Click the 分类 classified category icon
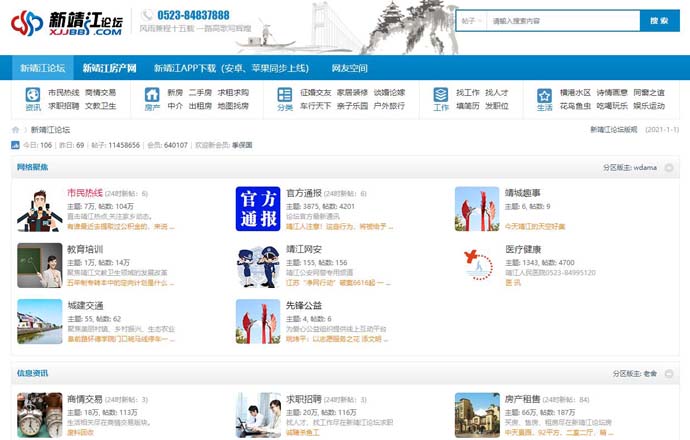 point(285,99)
